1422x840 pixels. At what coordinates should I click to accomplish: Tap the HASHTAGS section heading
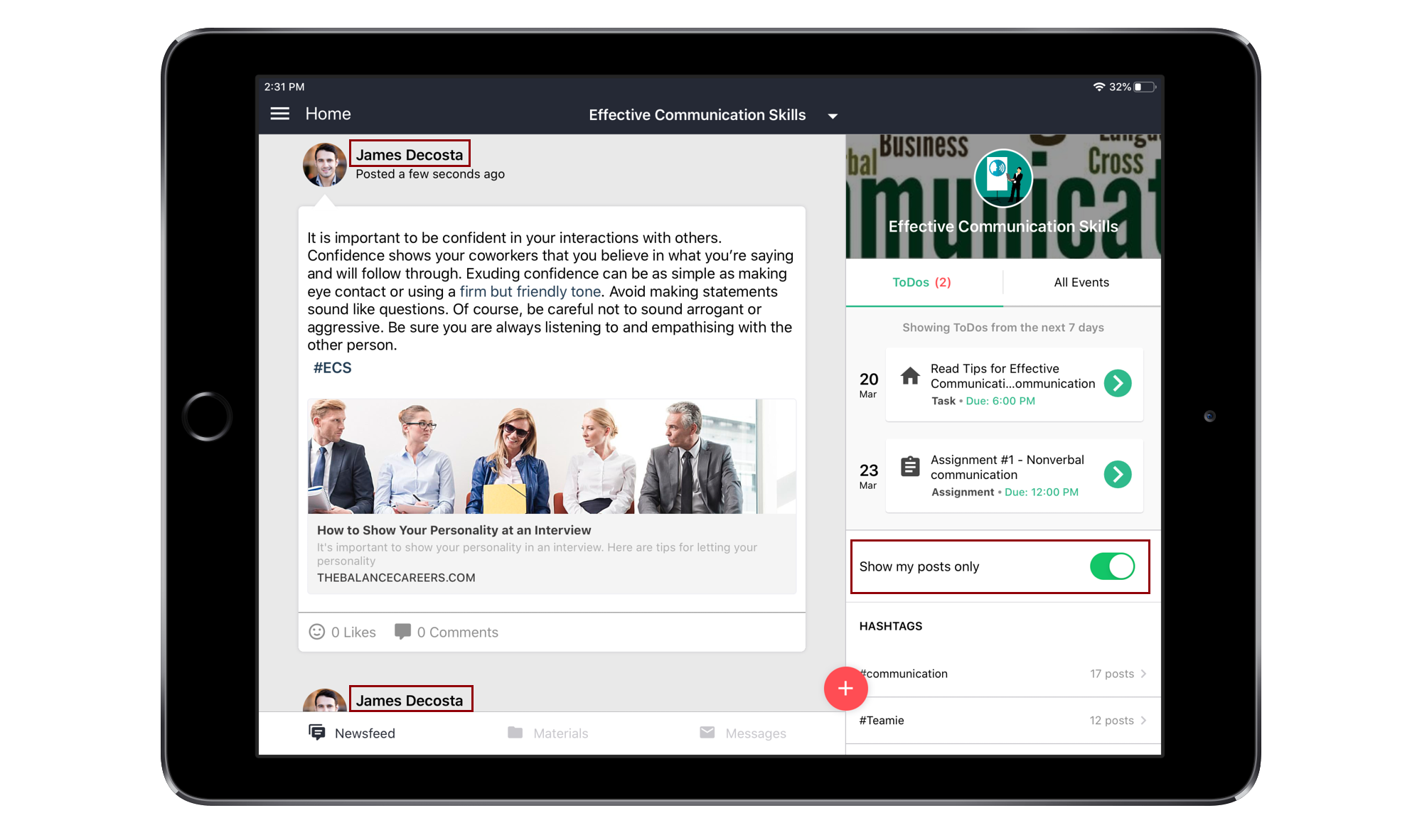pos(890,626)
